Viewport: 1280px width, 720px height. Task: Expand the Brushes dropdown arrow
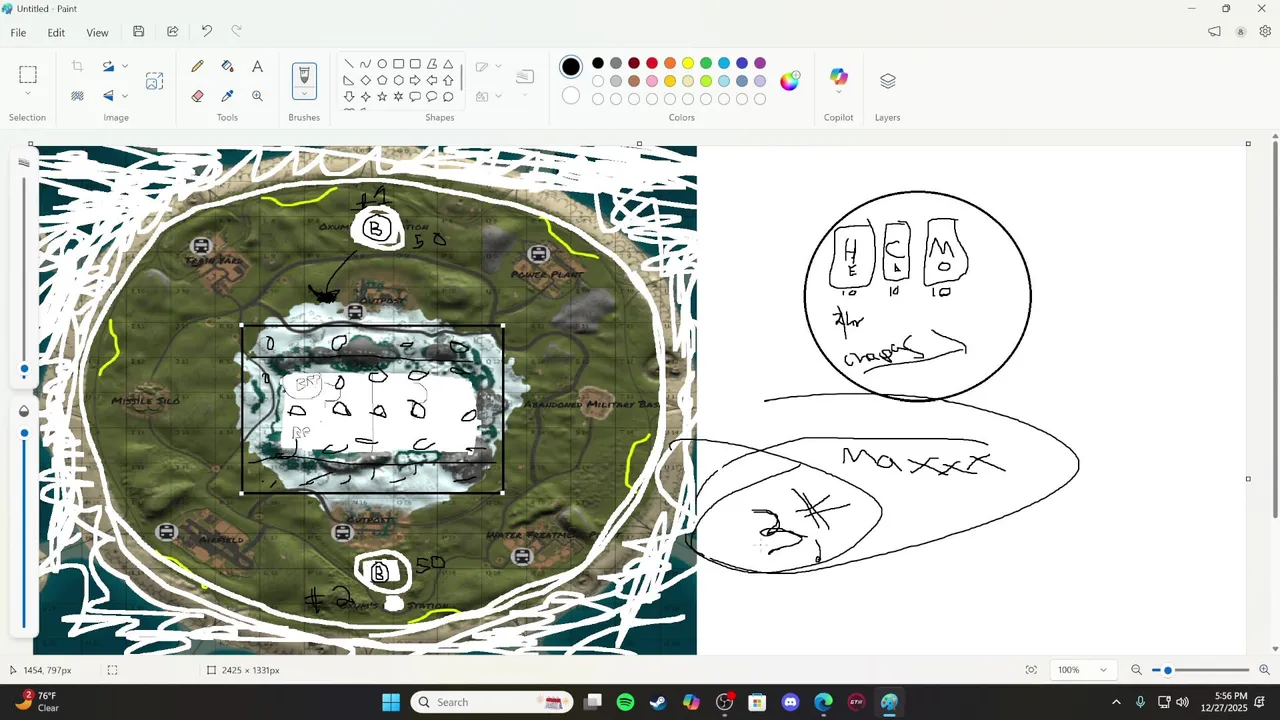point(304,94)
